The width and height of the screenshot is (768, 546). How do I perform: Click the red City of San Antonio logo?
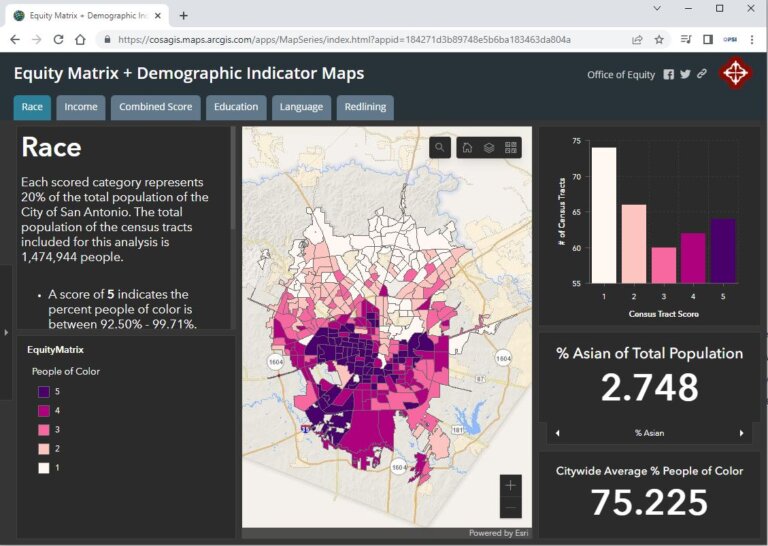(x=736, y=74)
